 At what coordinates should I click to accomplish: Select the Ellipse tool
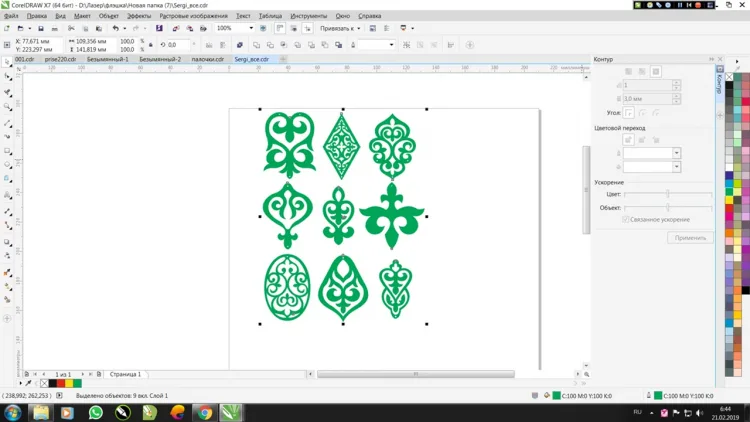click(7, 165)
